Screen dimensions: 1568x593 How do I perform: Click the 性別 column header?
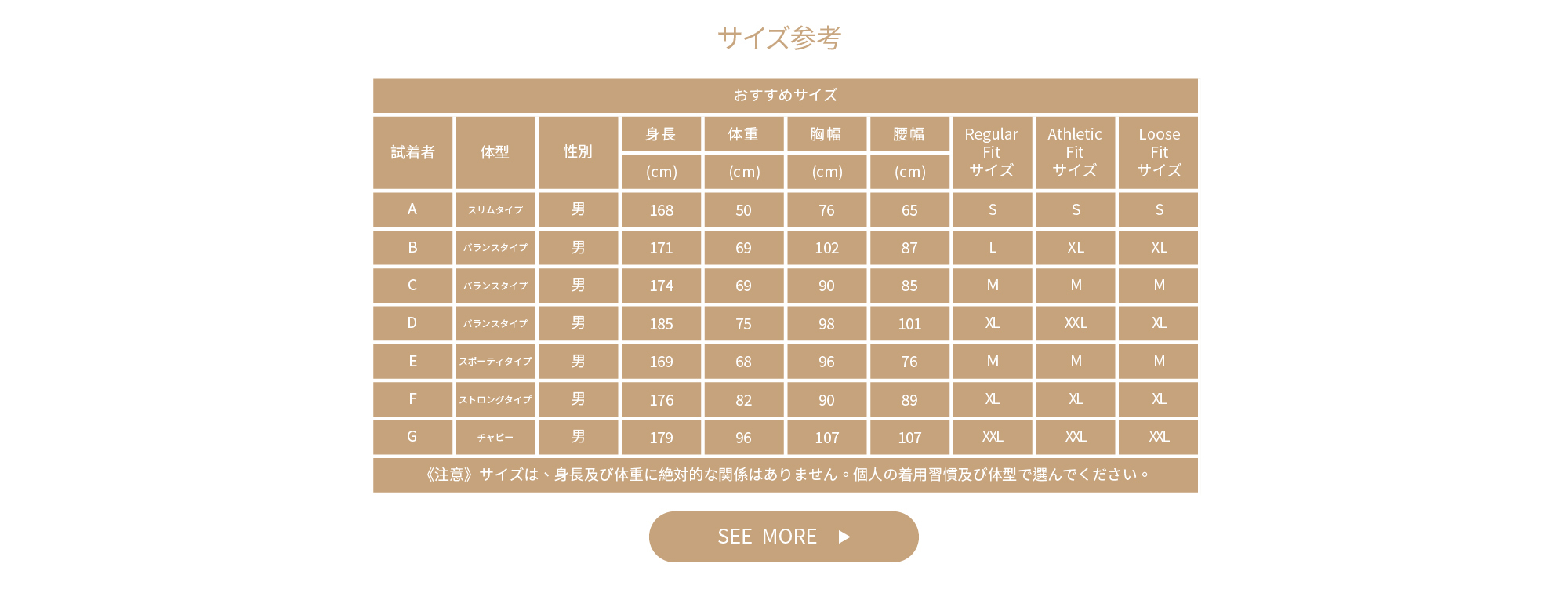point(578,152)
